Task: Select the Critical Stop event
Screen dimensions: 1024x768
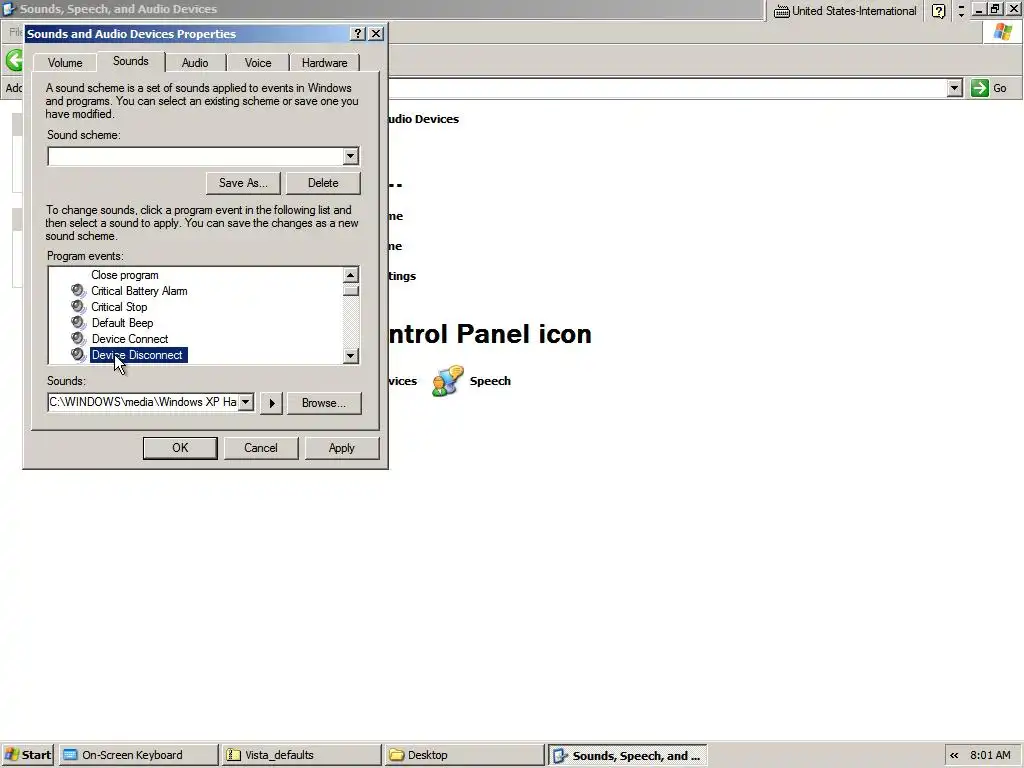Action: click(x=119, y=307)
